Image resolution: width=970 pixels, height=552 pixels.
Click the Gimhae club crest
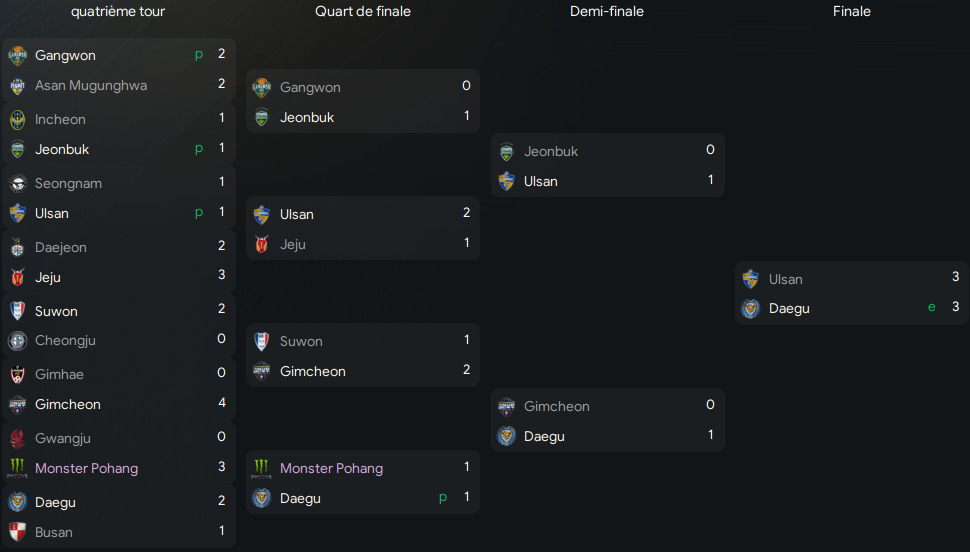(x=17, y=375)
